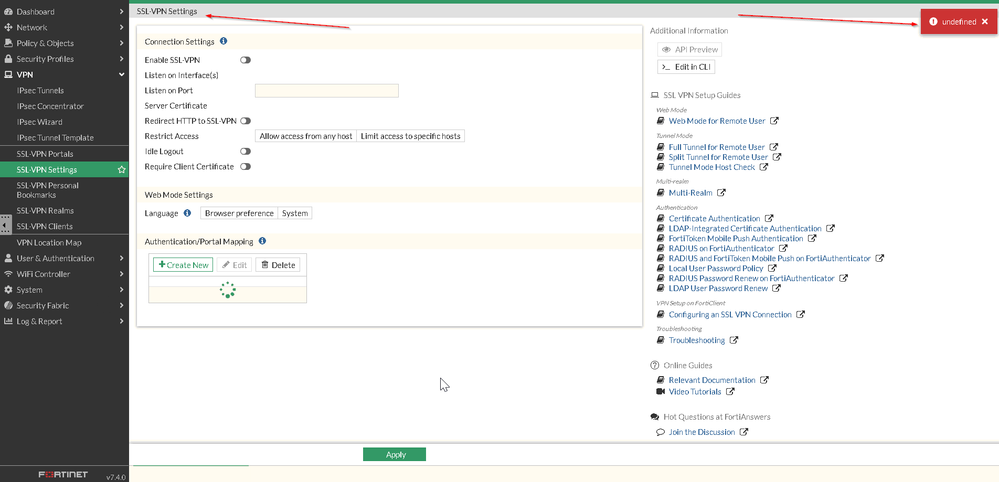Click the Edit in CLI button
The height and width of the screenshot is (482, 999).
point(687,67)
